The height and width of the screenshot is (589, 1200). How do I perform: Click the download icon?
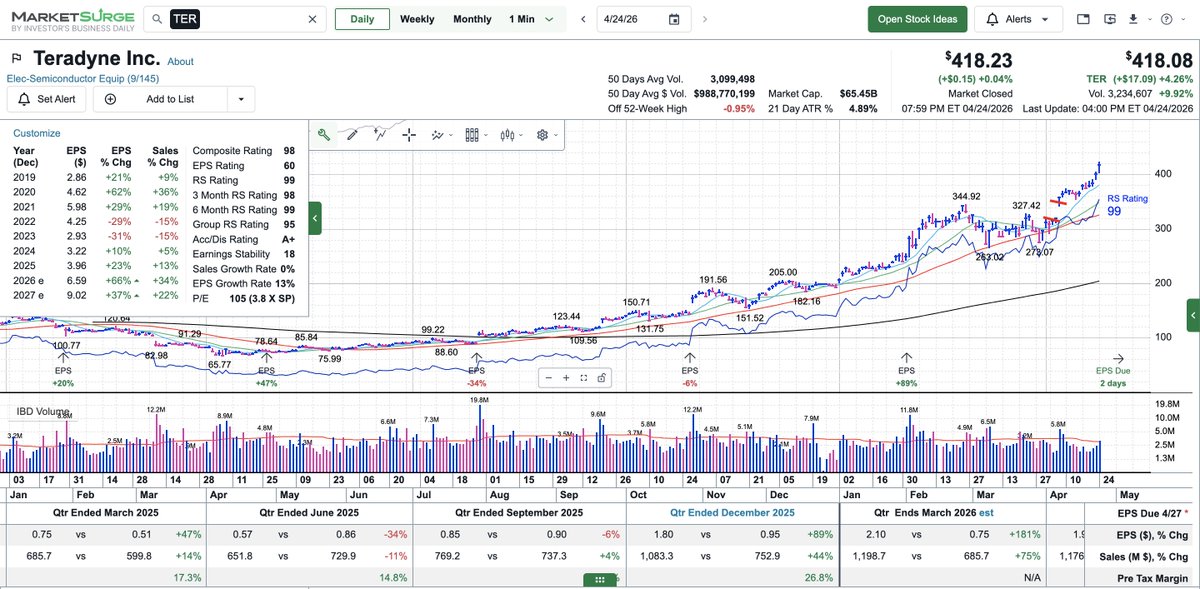[1133, 19]
